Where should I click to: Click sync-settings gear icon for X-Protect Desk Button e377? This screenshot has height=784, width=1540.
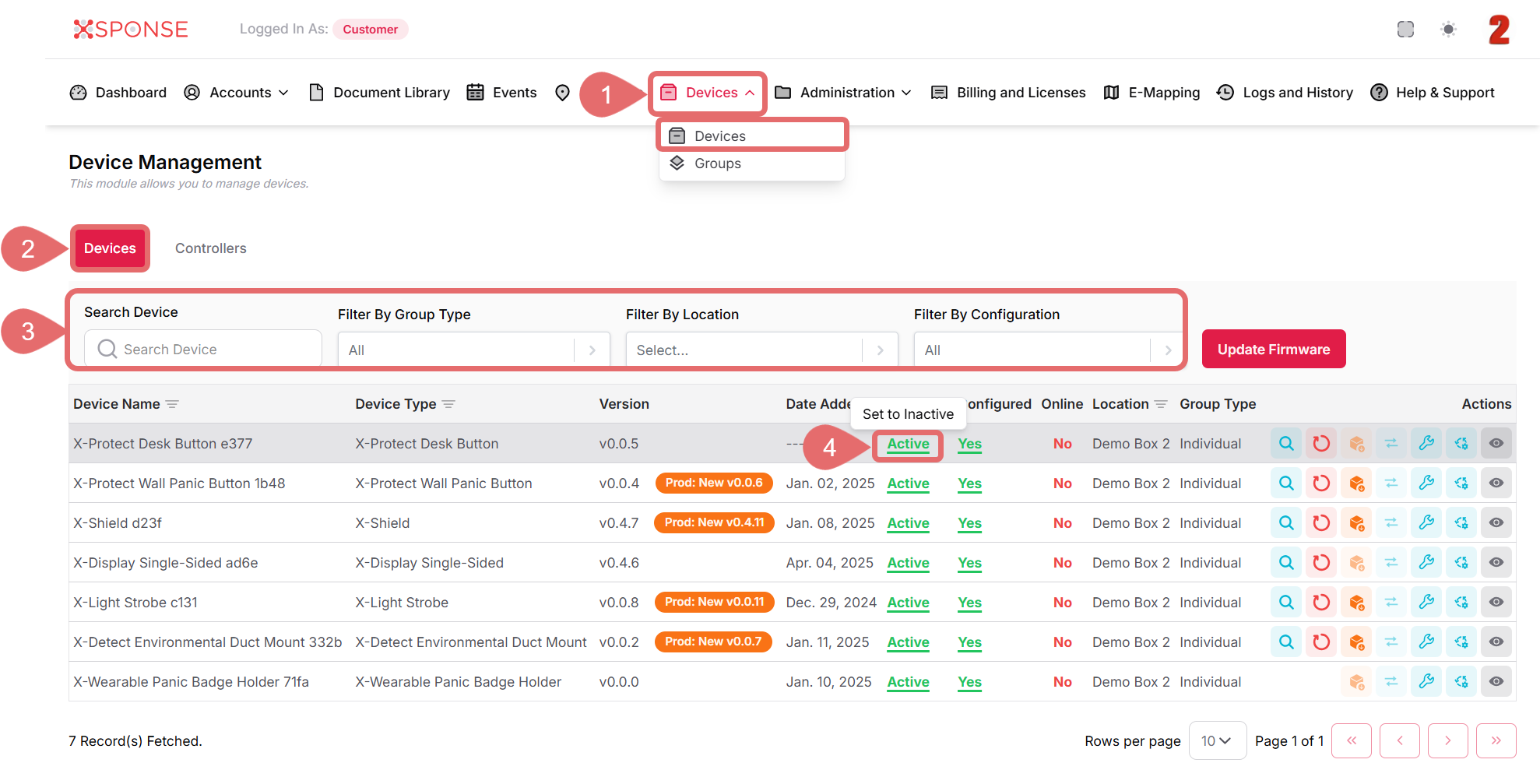pyautogui.click(x=1461, y=444)
